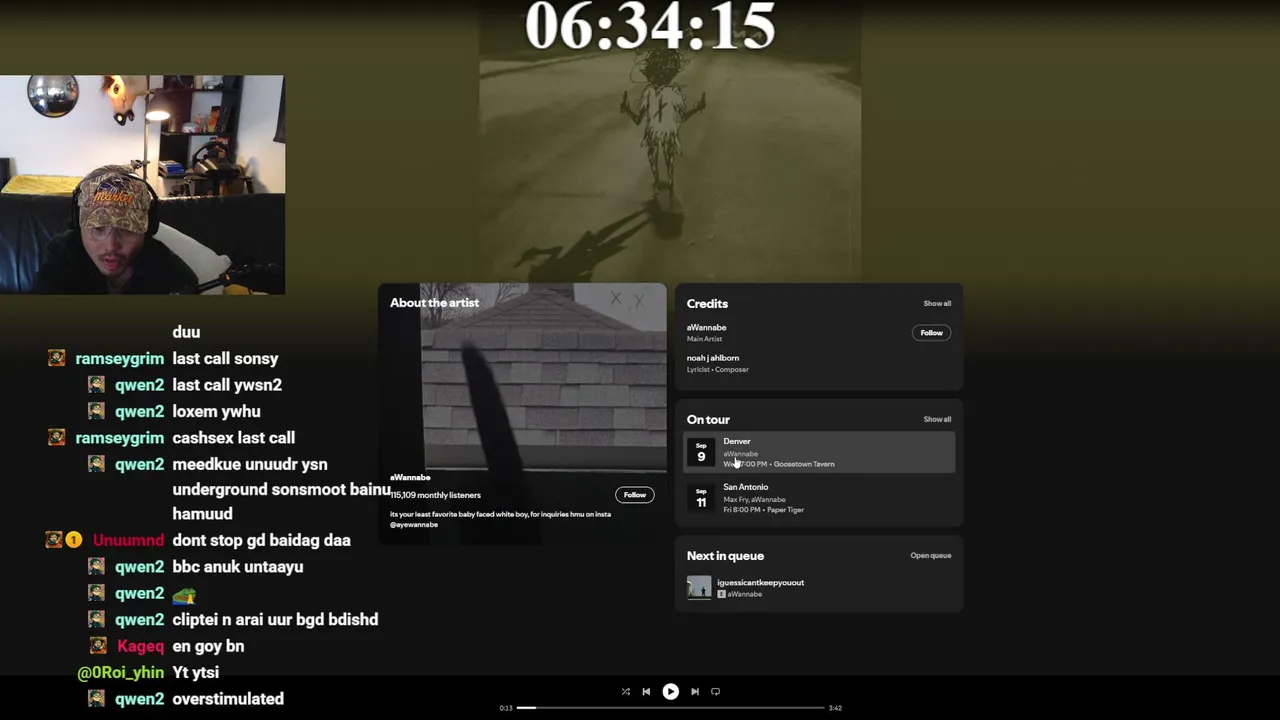Click the 'dont stop gd baidag daa' message
This screenshot has height=720, width=1280.
pyautogui.click(x=261, y=540)
